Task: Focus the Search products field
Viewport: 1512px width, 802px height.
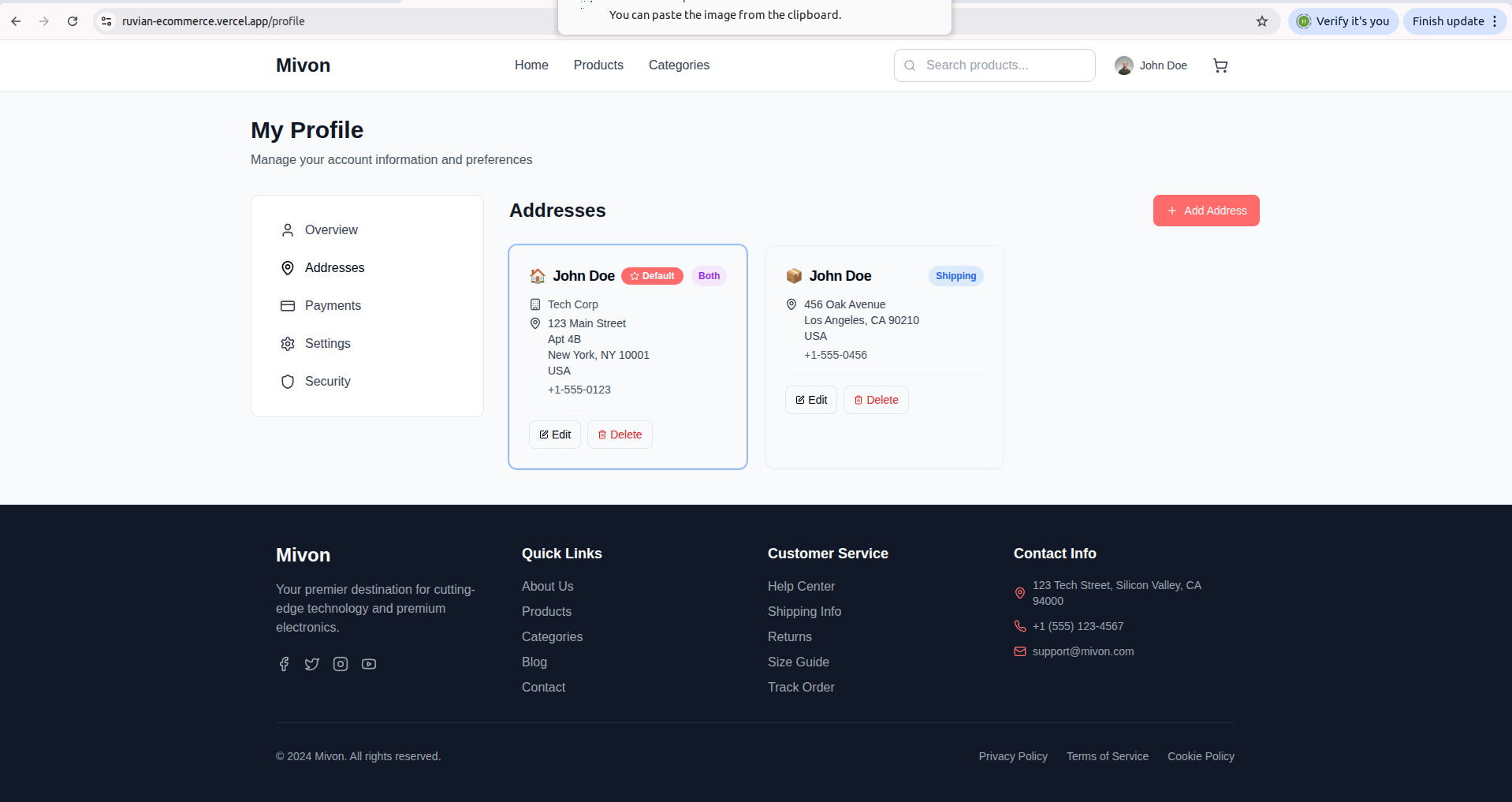Action: 995,65
